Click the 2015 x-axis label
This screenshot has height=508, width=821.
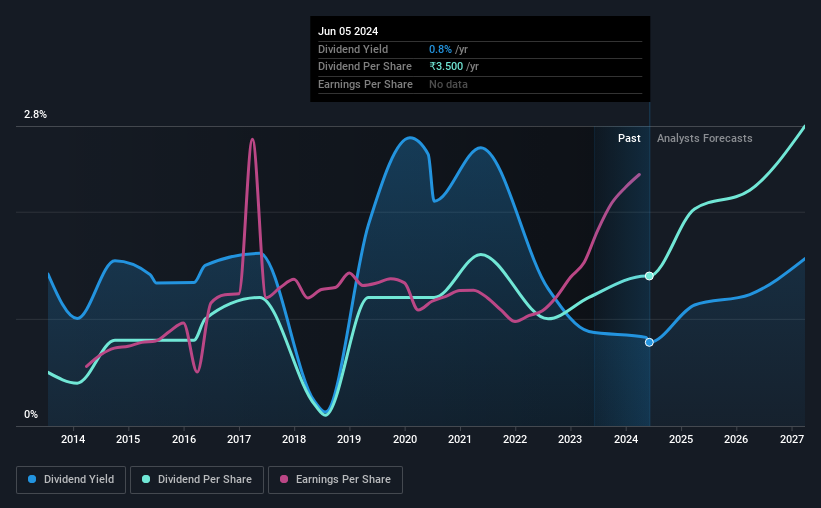(128, 439)
